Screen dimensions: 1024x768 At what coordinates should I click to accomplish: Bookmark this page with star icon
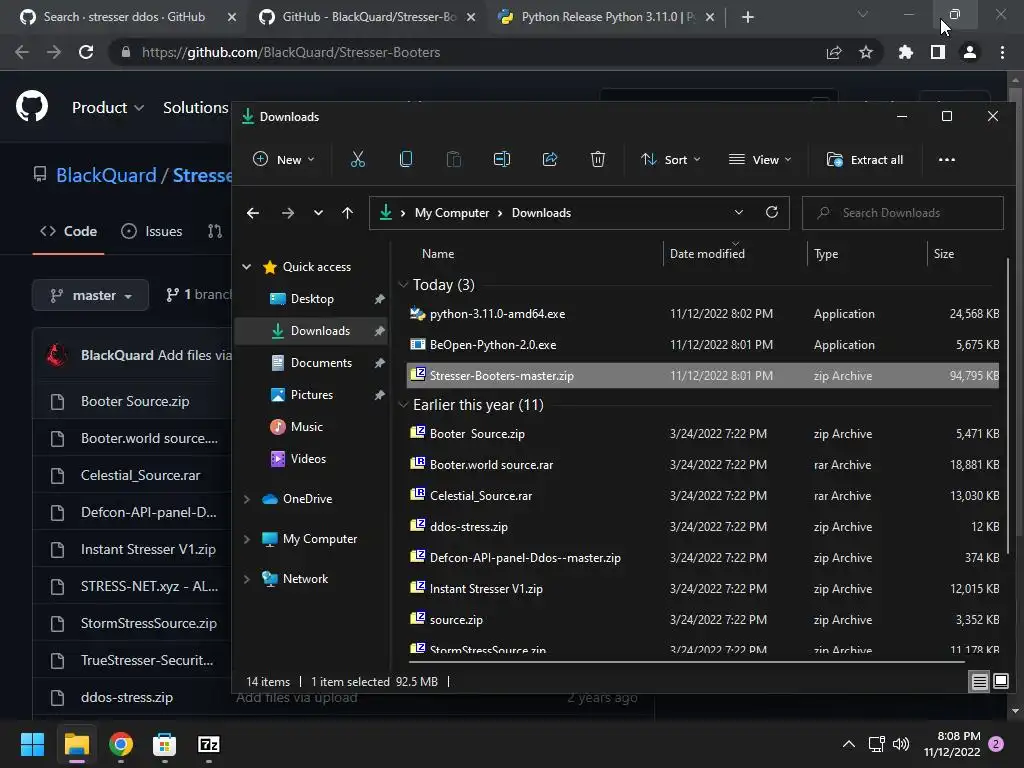tap(866, 52)
